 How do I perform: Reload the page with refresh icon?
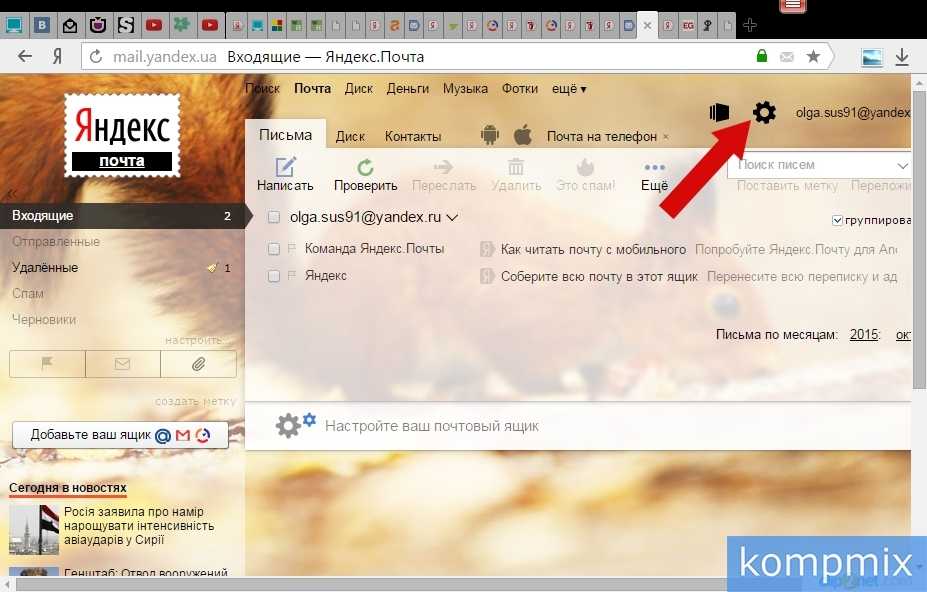click(x=96, y=57)
